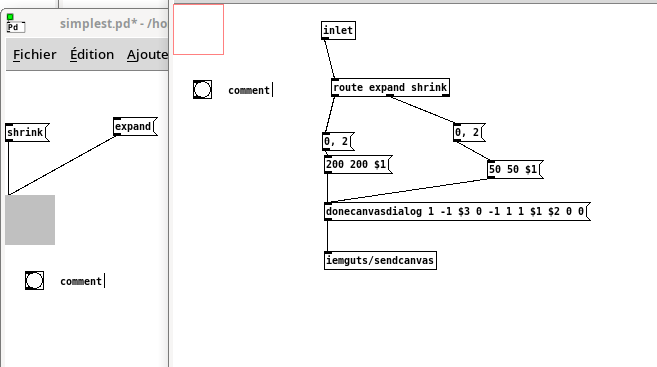Select the inlet object box
The image size is (657, 367).
click(339, 31)
